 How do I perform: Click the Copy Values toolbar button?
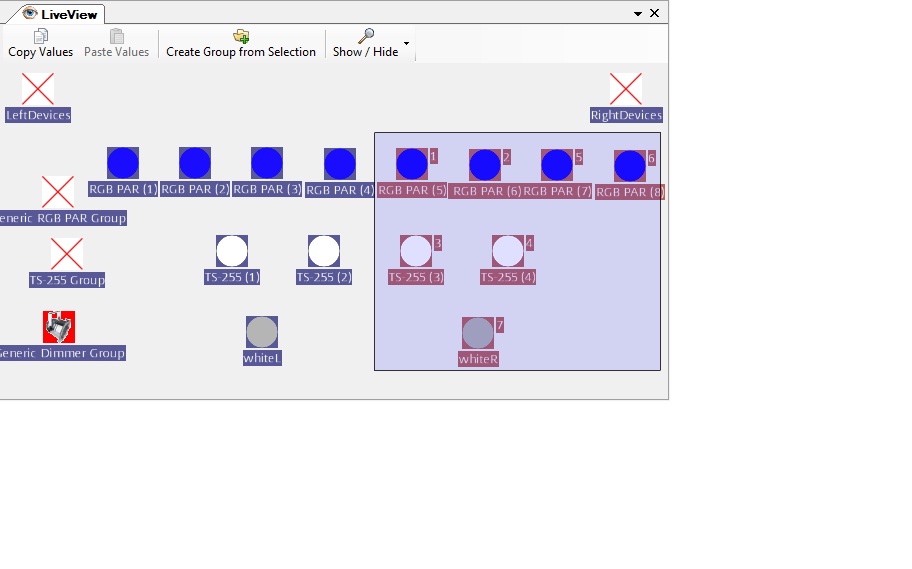tap(41, 43)
